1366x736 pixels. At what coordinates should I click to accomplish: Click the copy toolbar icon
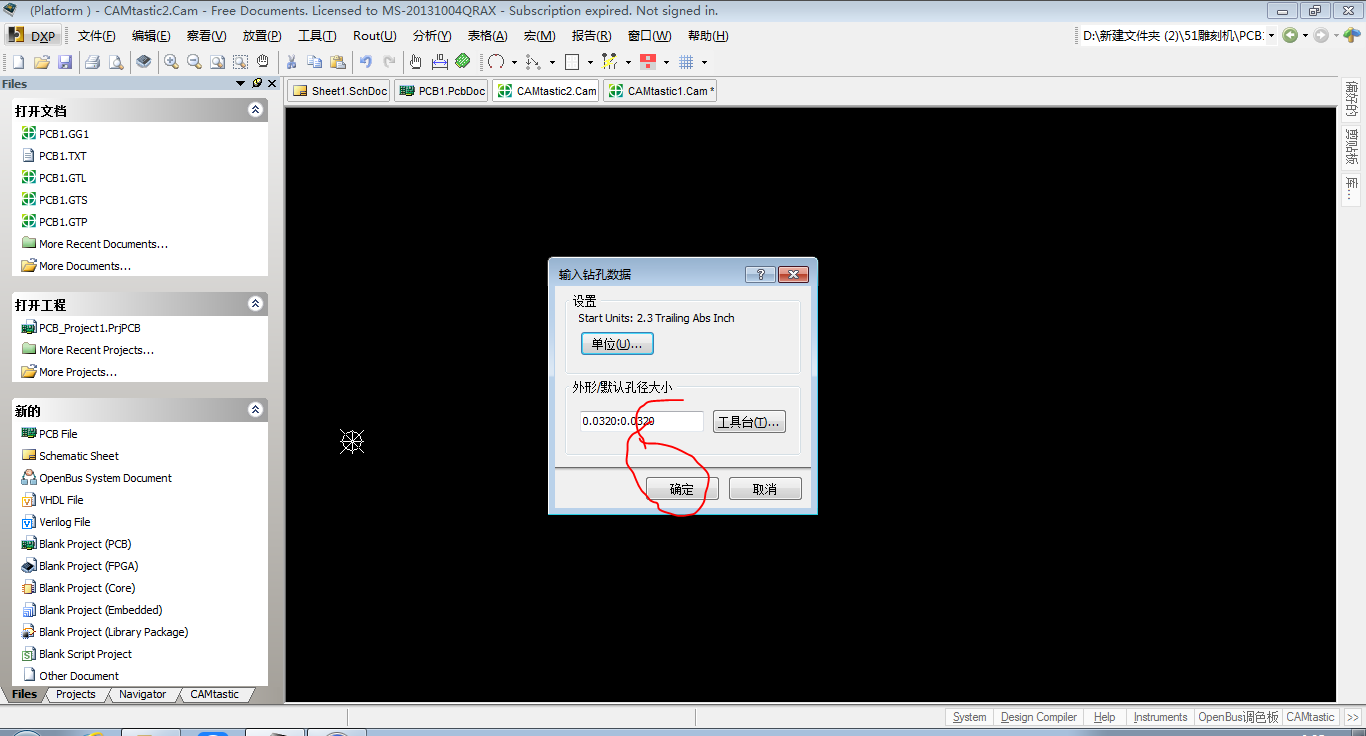pos(314,62)
